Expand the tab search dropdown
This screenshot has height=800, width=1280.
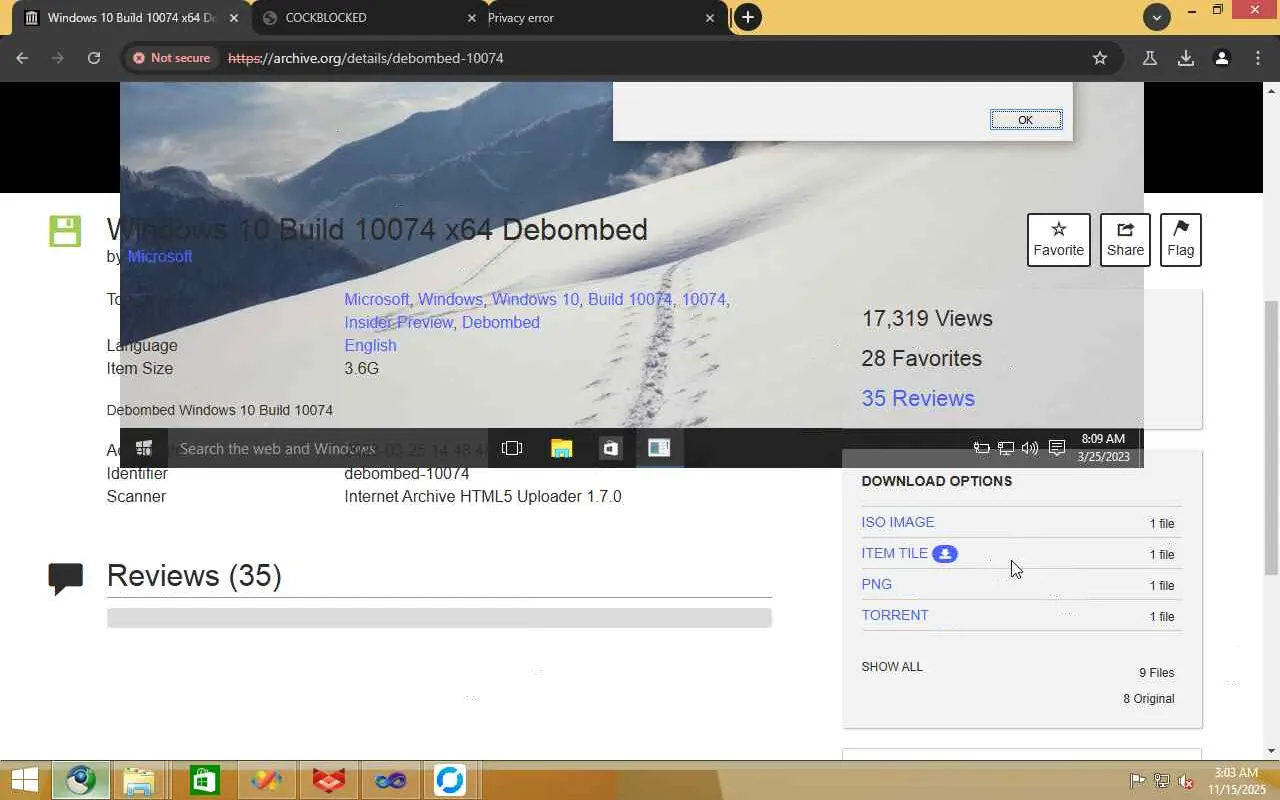(1156, 17)
